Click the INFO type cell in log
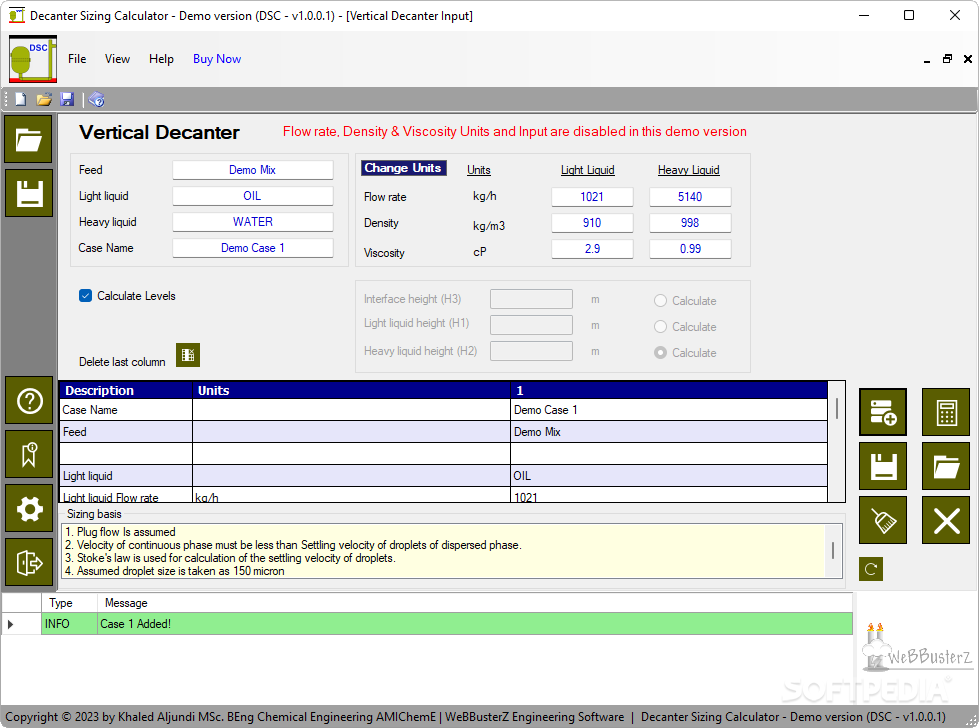This screenshot has height=728, width=979. (69, 624)
